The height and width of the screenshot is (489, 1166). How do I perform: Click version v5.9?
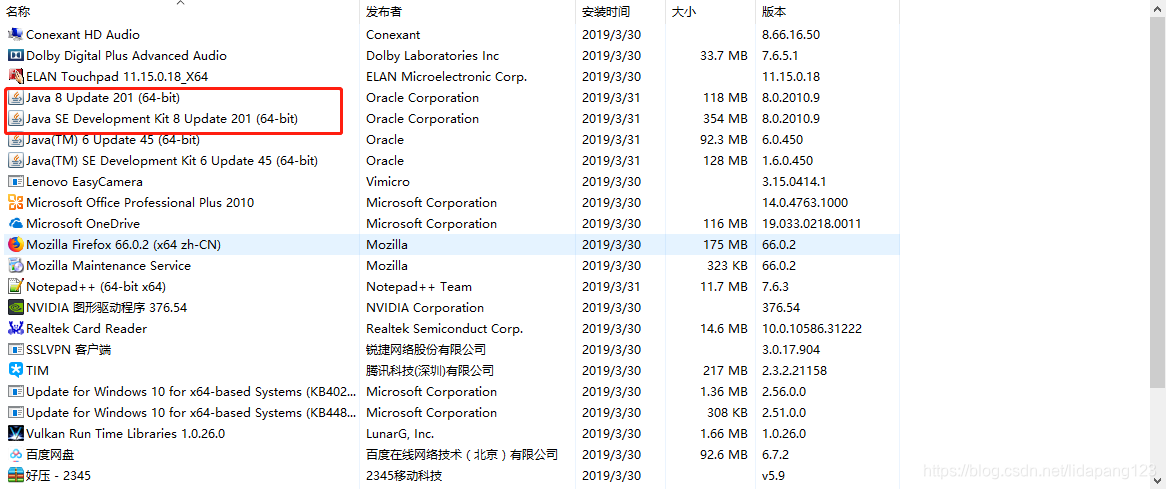[773, 475]
